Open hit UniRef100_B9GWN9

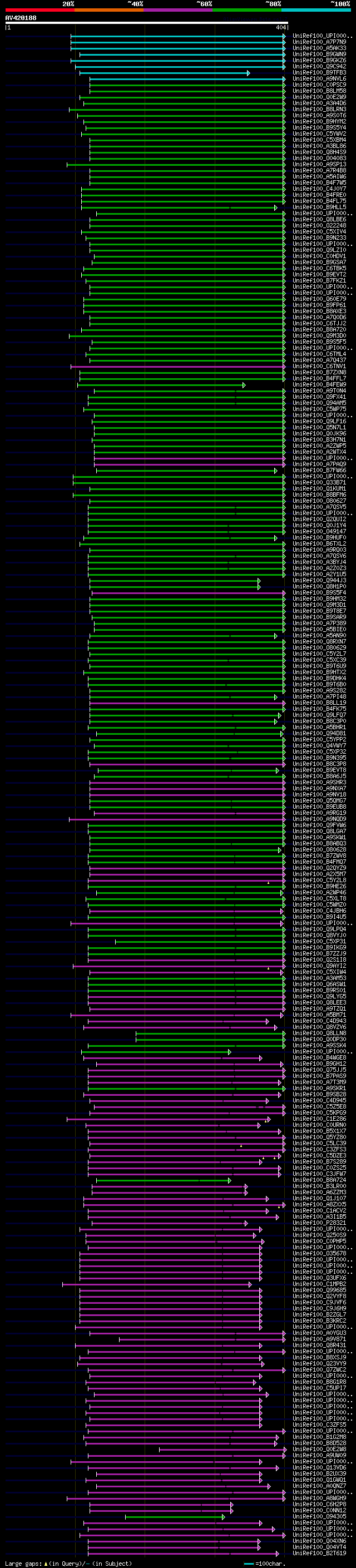coord(319,54)
